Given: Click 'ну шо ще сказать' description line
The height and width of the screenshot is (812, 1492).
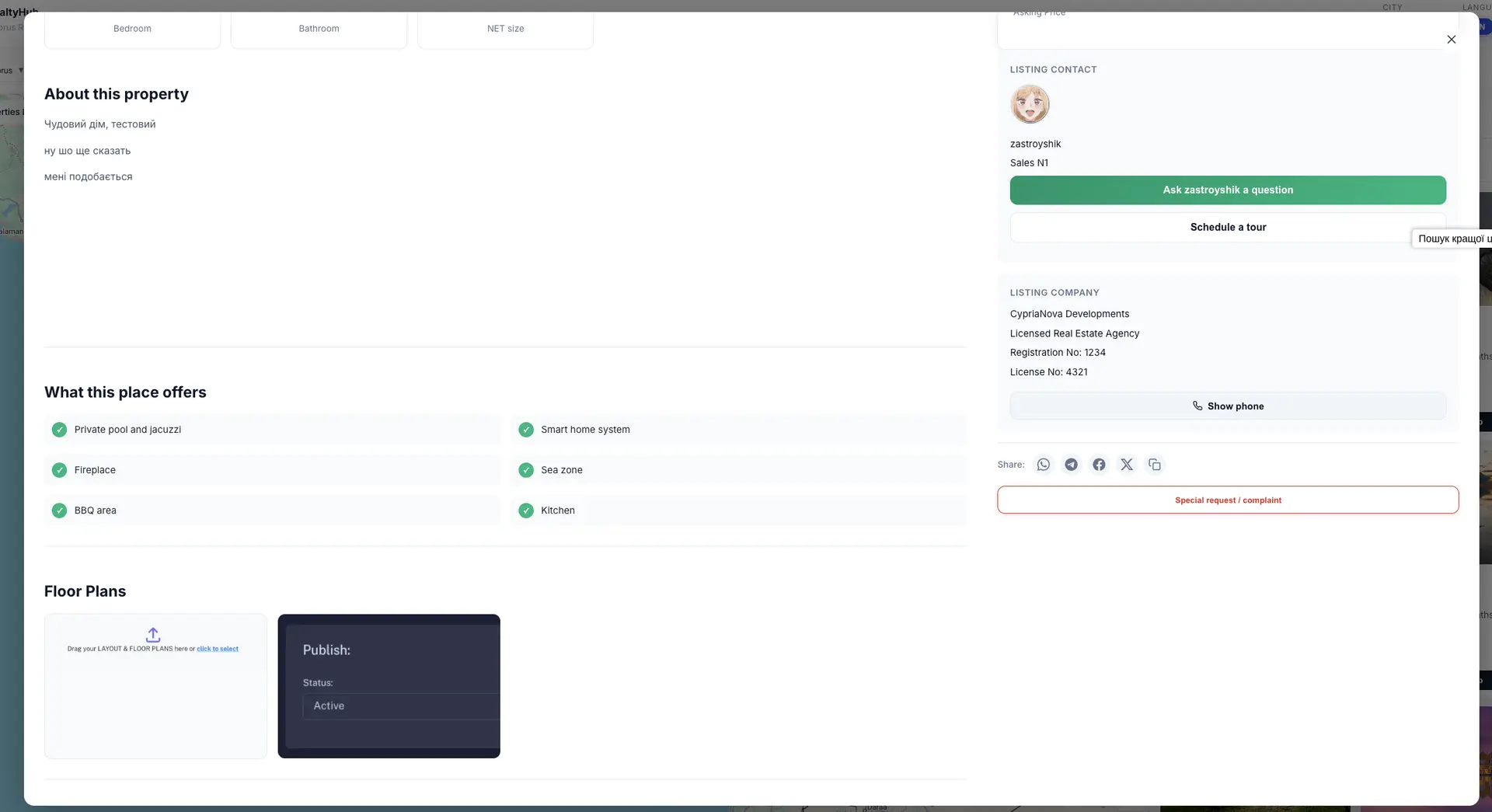Looking at the screenshot, I should [x=87, y=151].
